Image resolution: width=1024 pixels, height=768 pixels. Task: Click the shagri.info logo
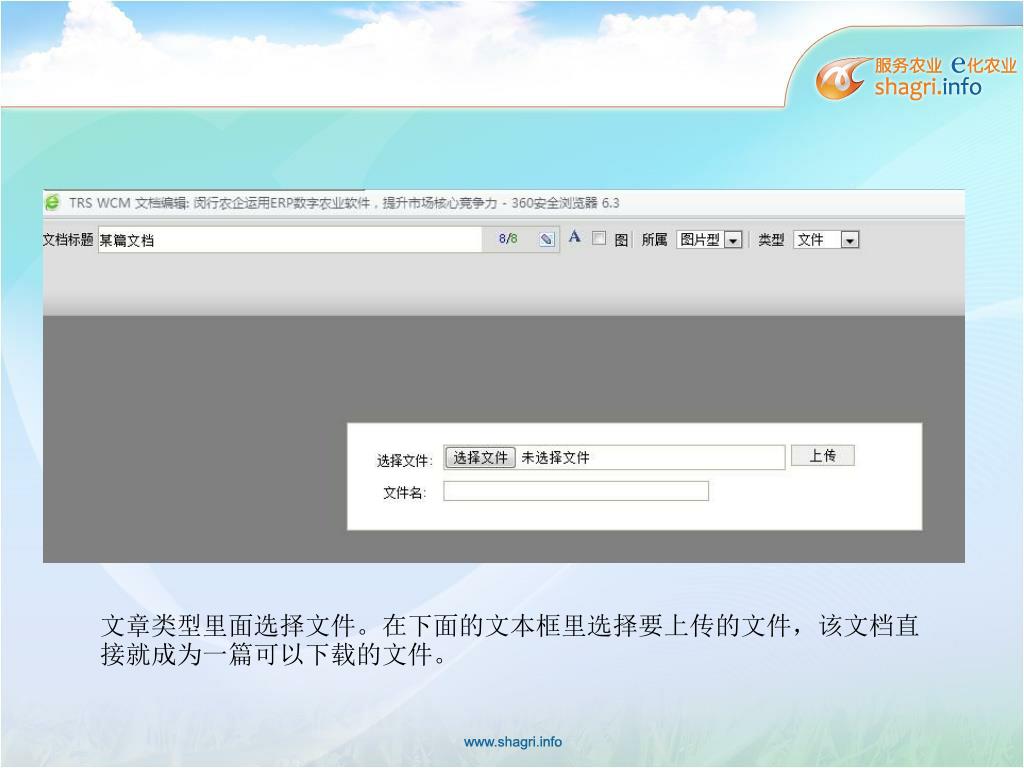tap(916, 77)
